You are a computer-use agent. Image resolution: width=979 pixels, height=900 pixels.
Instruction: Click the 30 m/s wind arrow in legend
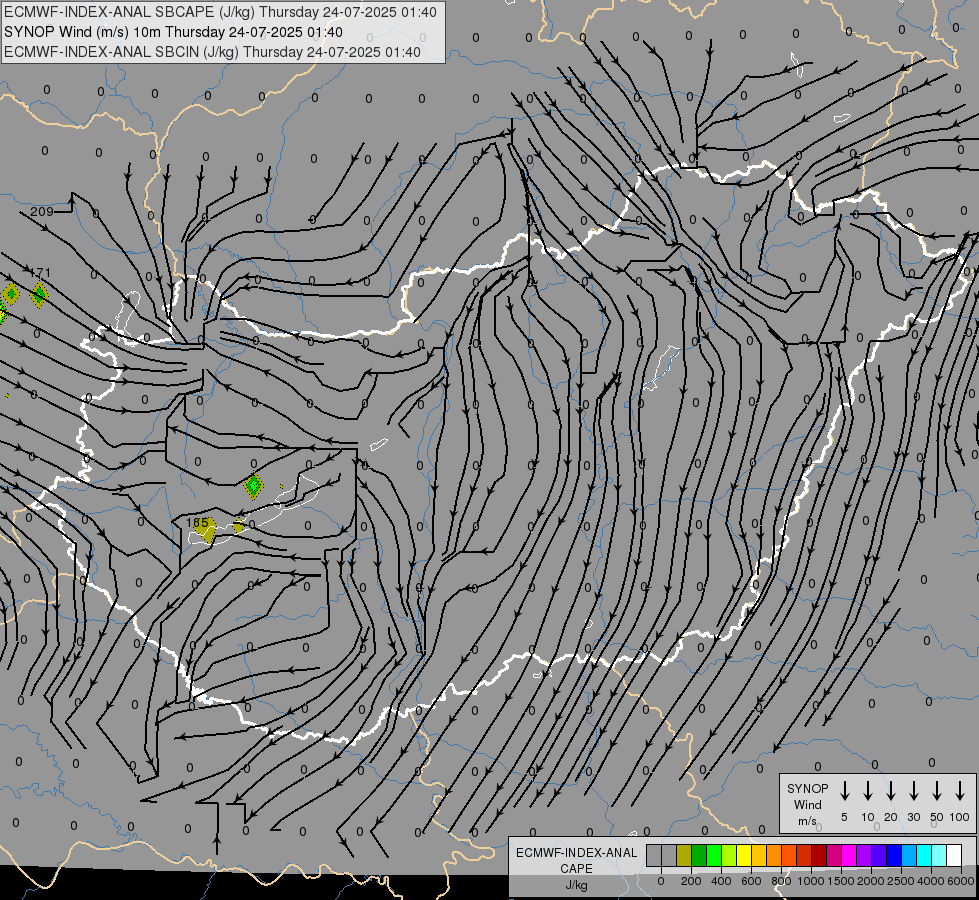point(913,791)
